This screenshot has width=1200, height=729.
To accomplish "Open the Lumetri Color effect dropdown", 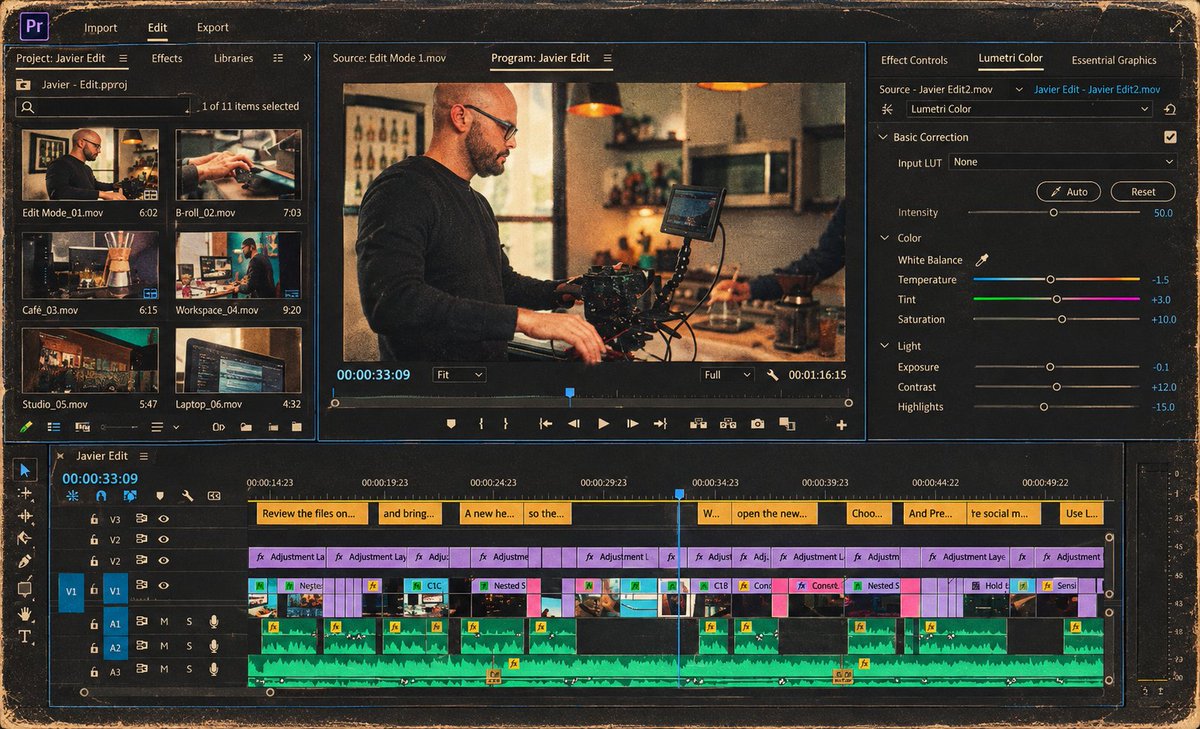I will (1031, 109).
